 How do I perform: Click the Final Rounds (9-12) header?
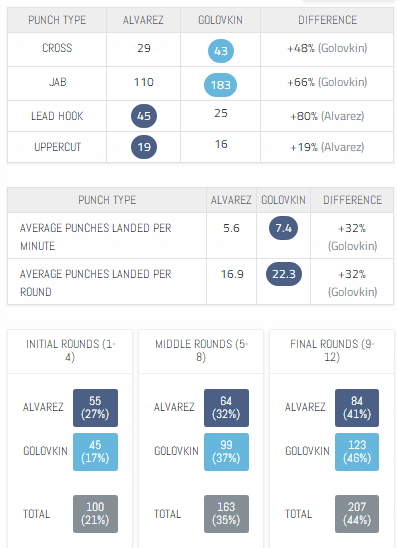pyautogui.click(x=332, y=351)
